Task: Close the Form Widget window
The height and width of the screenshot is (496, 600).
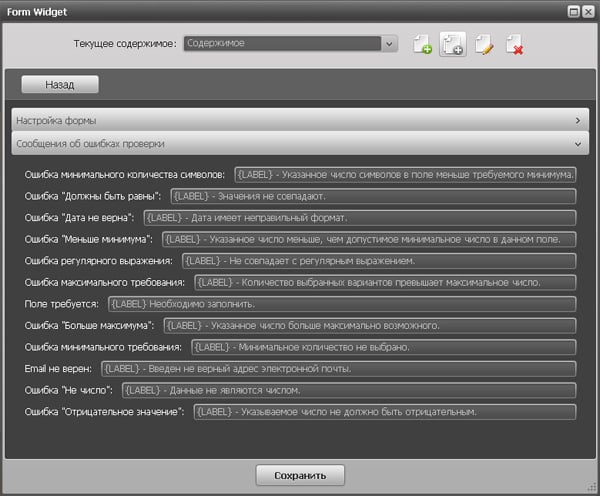Action: click(x=589, y=10)
